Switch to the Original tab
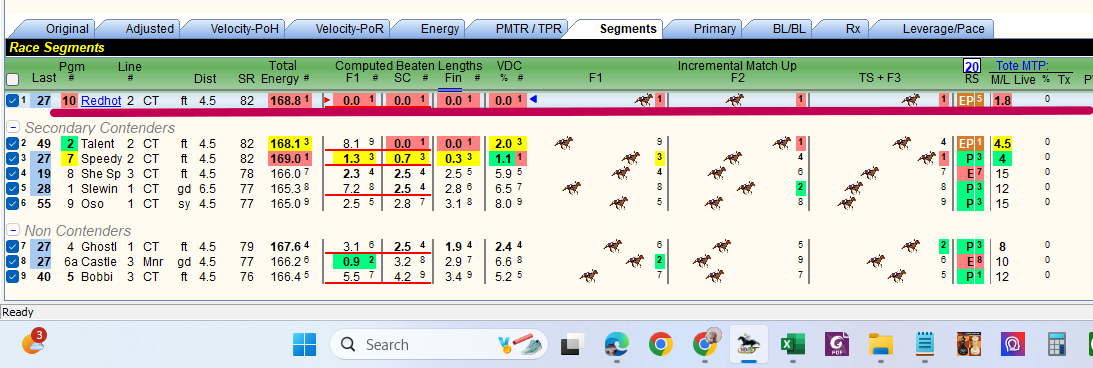This screenshot has height=368, width=1093. coord(67,29)
